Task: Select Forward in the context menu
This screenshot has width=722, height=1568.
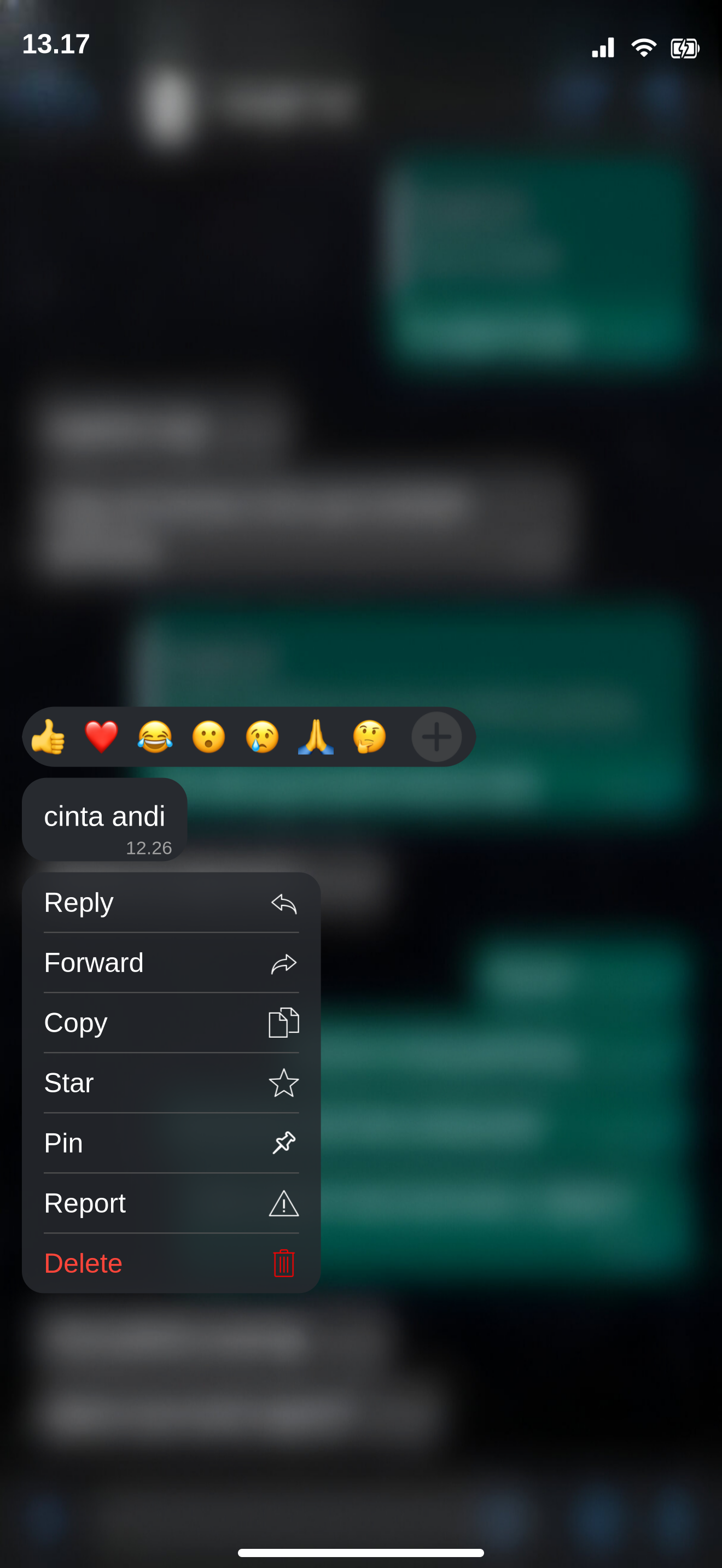Action: [x=171, y=962]
